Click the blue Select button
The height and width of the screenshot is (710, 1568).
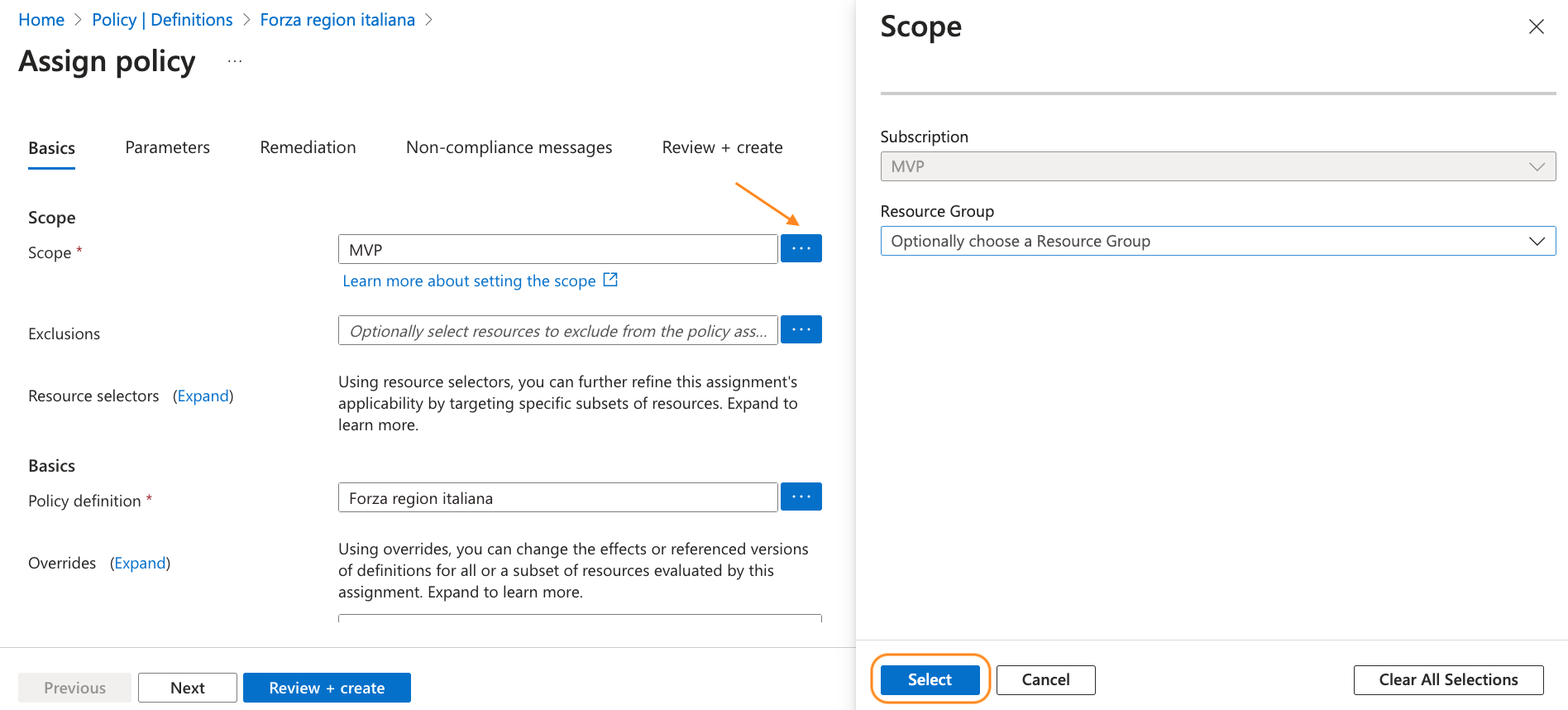[x=930, y=679]
